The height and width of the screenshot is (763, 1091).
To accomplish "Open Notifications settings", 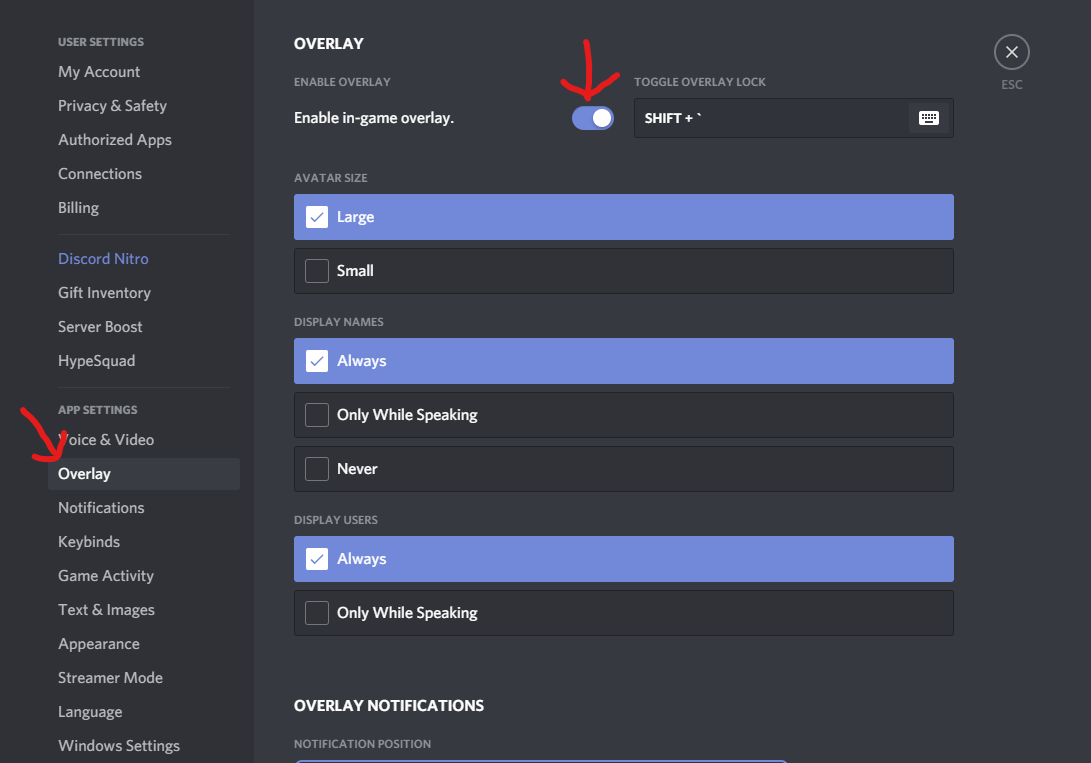I will 101,508.
